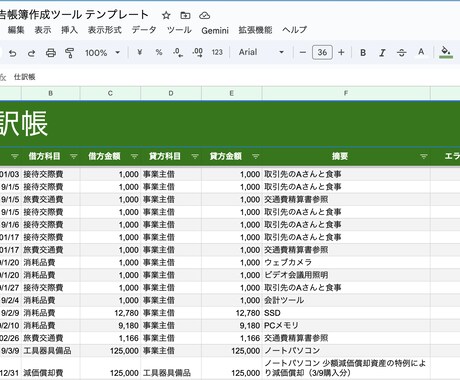Toggle bold formatting
Viewport: 460px width, 380px height.
pos(363,52)
